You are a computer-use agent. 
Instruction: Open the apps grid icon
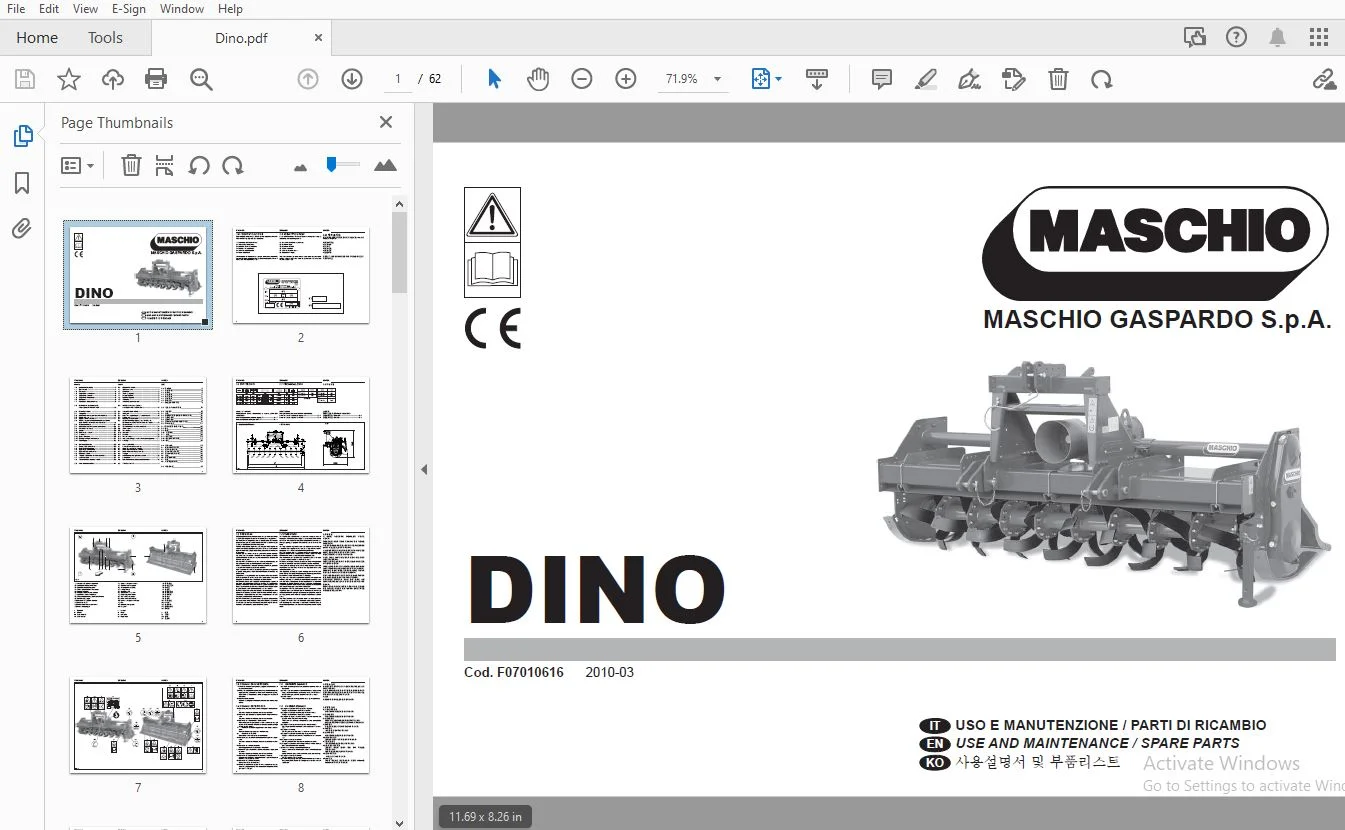(1319, 38)
